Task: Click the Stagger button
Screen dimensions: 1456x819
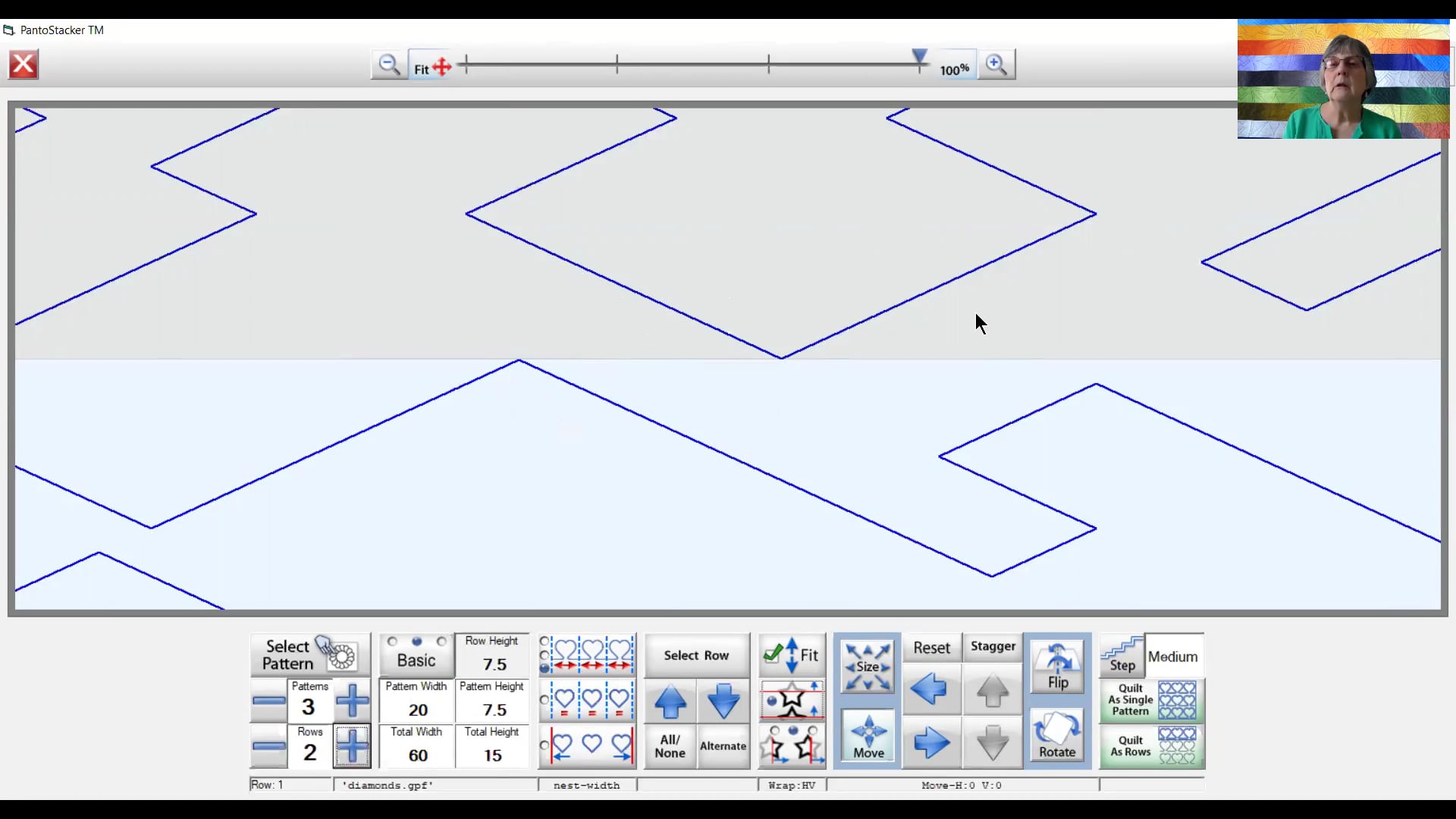Action: 992,646
